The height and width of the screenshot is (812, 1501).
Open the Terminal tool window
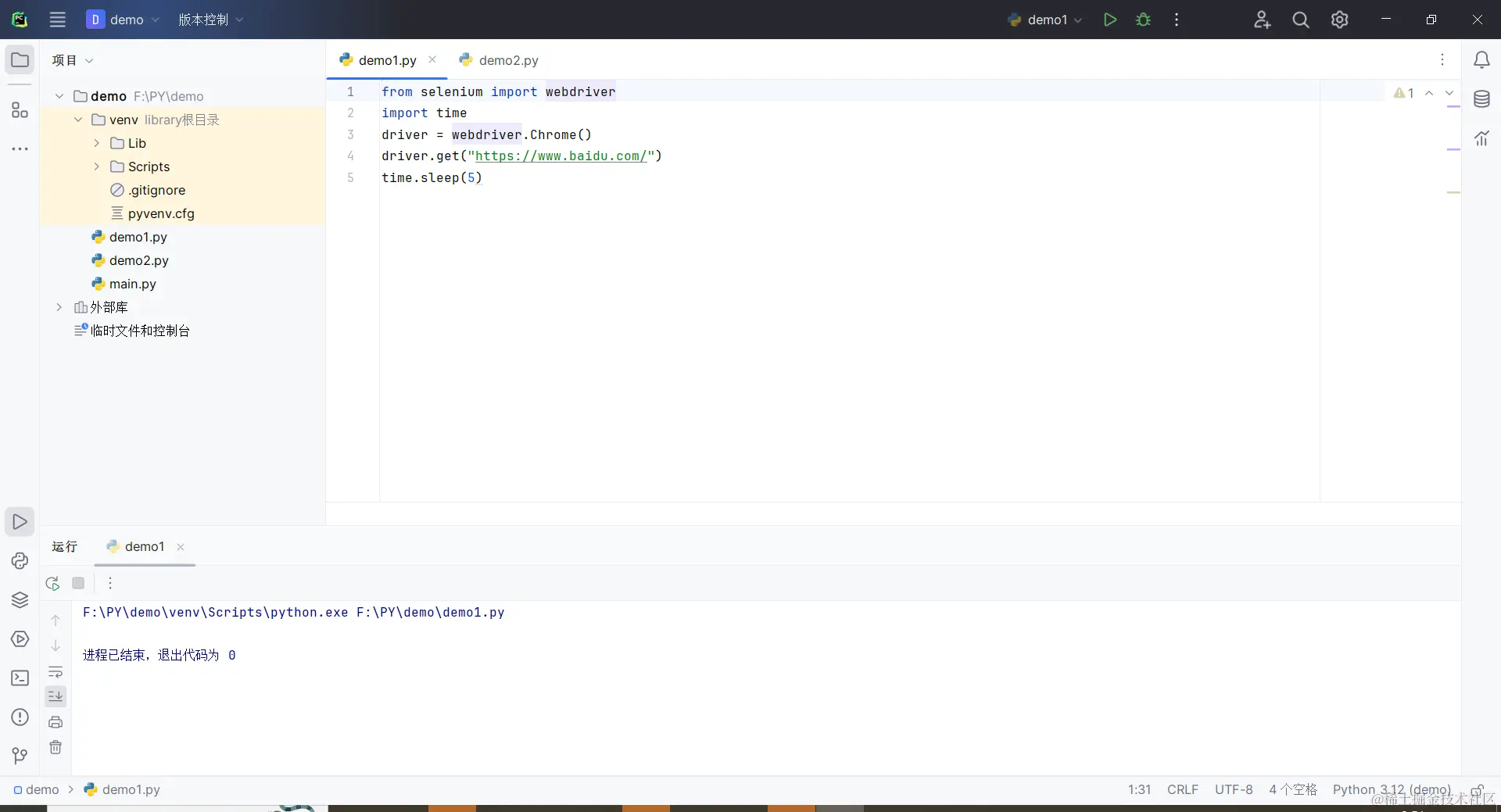(20, 678)
